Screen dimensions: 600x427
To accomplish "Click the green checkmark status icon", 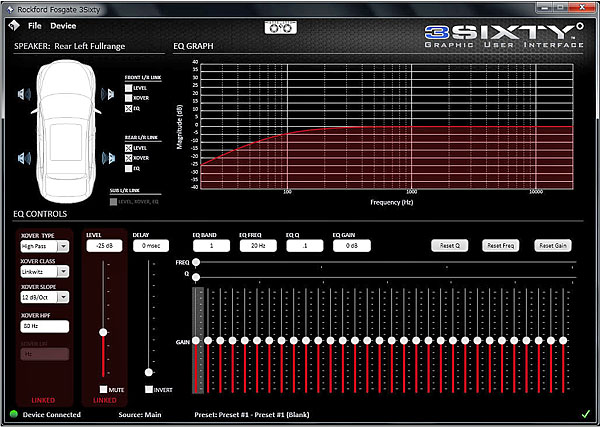I will click(x=585, y=414).
